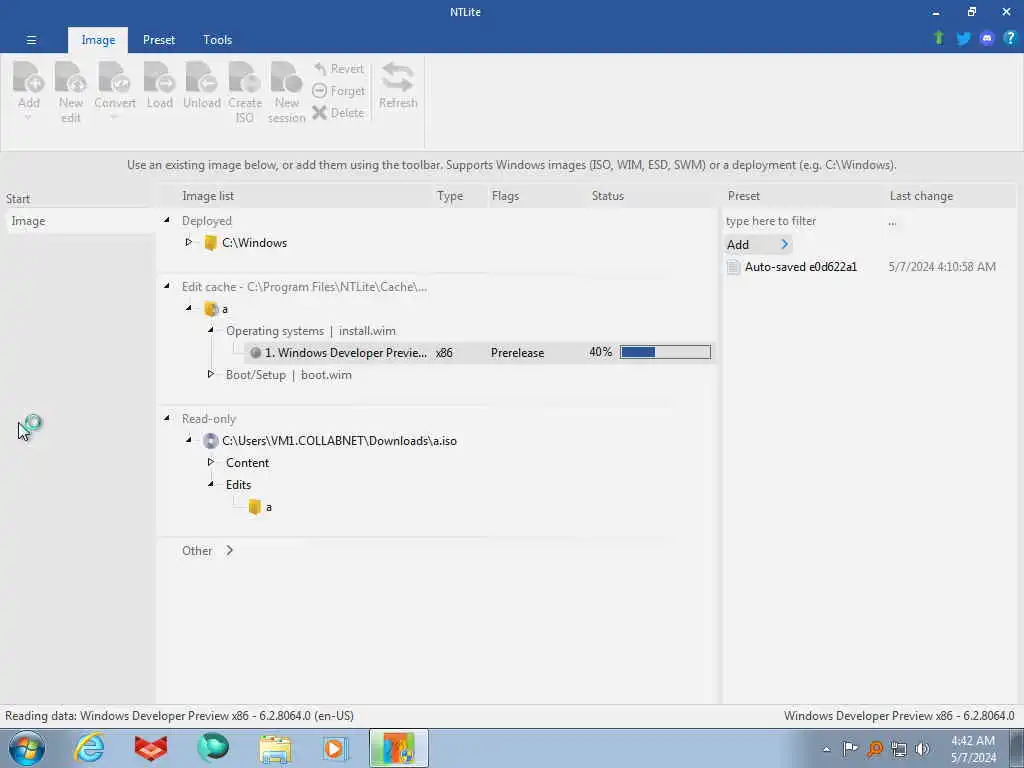
Task: Open the hamburger main menu
Action: click(31, 40)
